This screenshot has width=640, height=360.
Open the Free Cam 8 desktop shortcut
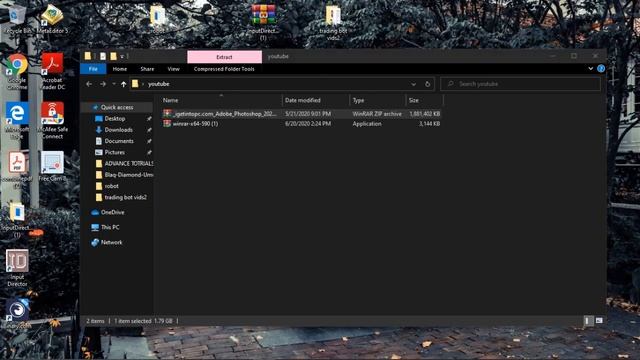pos(52,167)
